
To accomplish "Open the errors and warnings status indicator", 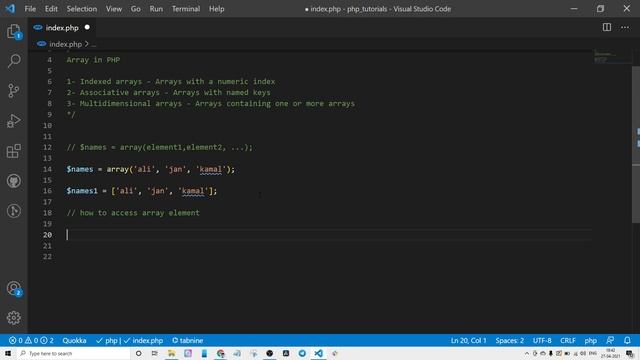I will click(31, 340).
